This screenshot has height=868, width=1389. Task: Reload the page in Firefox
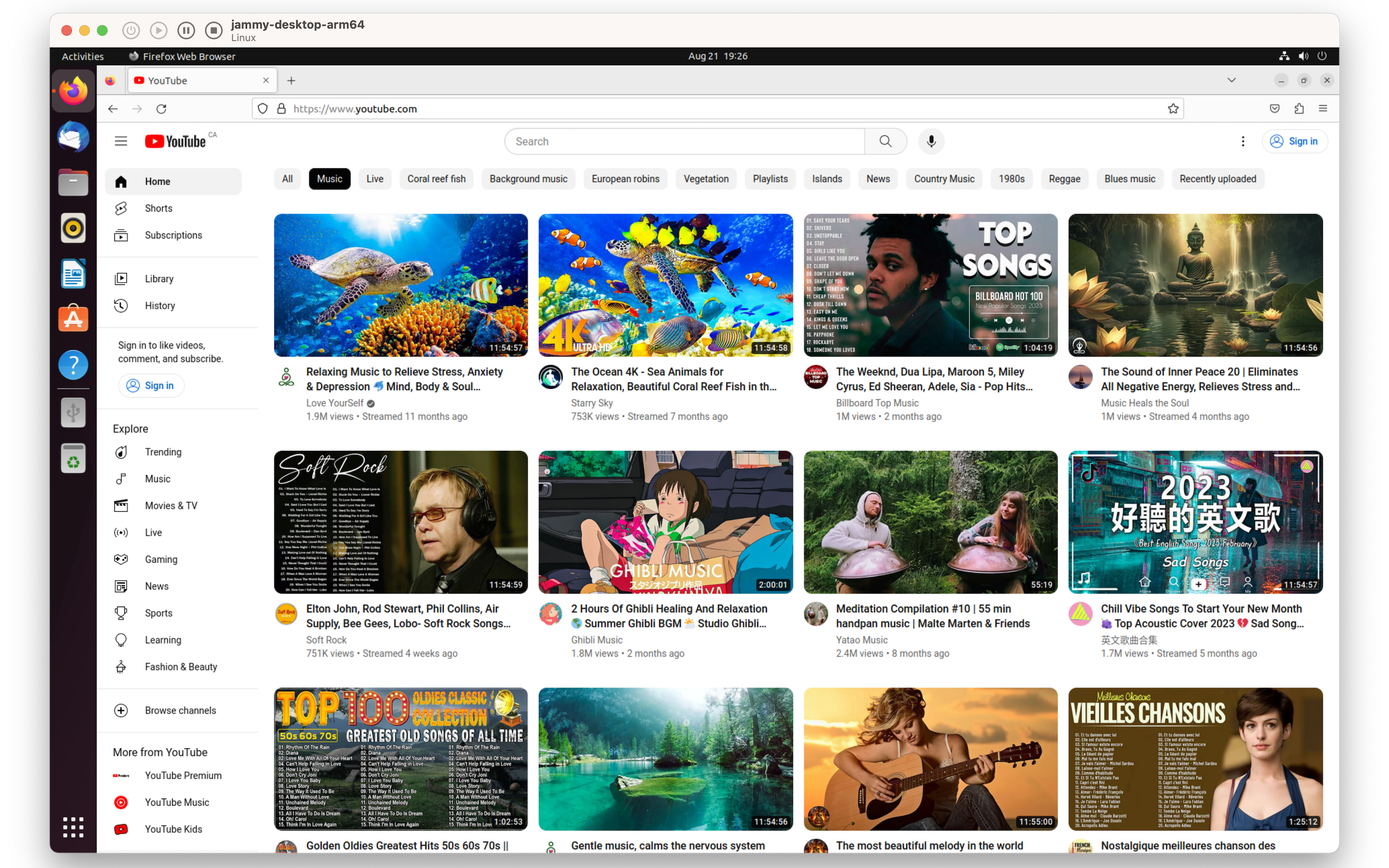(161, 108)
